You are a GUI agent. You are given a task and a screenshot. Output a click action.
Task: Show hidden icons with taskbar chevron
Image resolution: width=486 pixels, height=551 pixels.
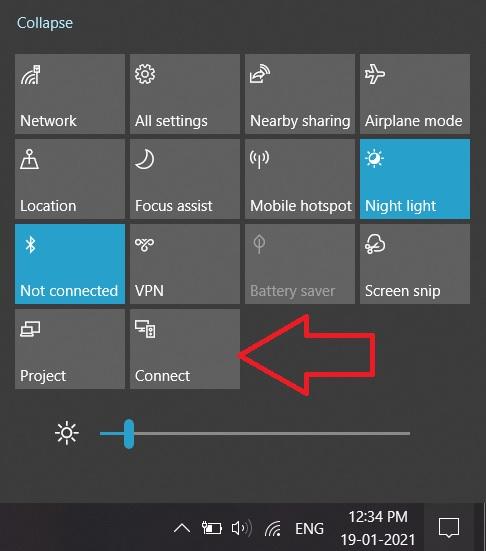(182, 528)
